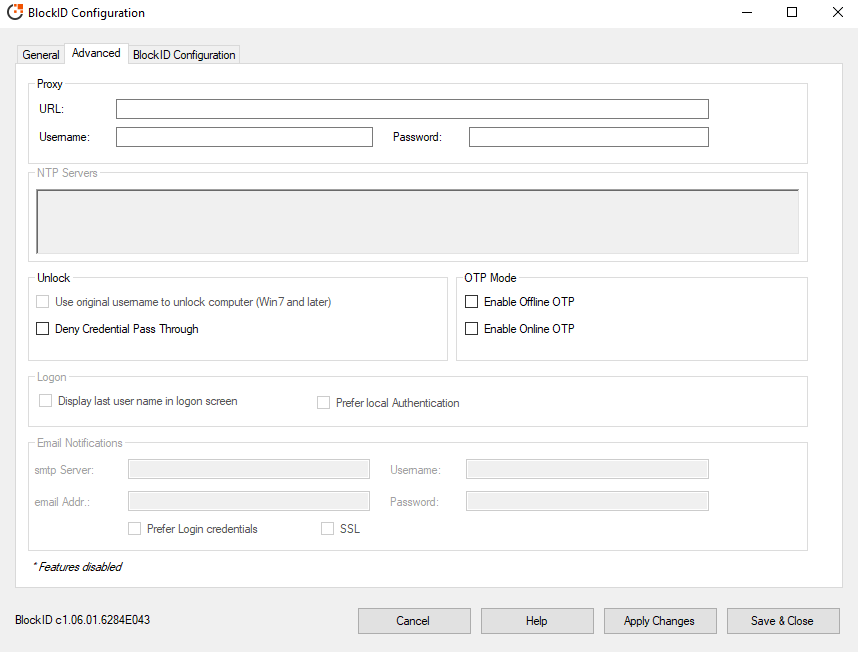
Task: Check Deny Credential Pass Through
Action: pos(42,327)
